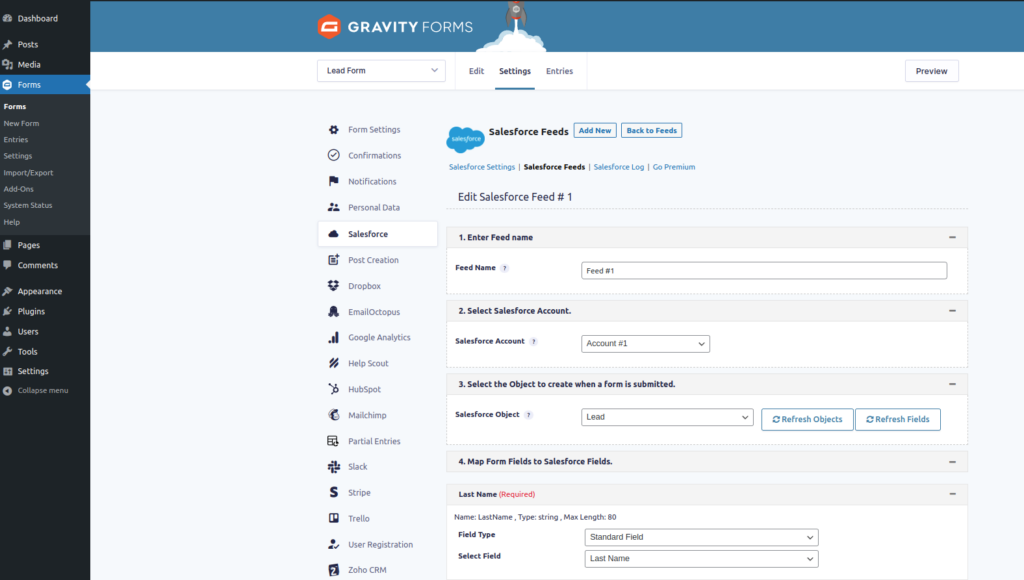Image resolution: width=1024 pixels, height=580 pixels.
Task: Switch to the Edit tab
Action: pyautogui.click(x=477, y=71)
